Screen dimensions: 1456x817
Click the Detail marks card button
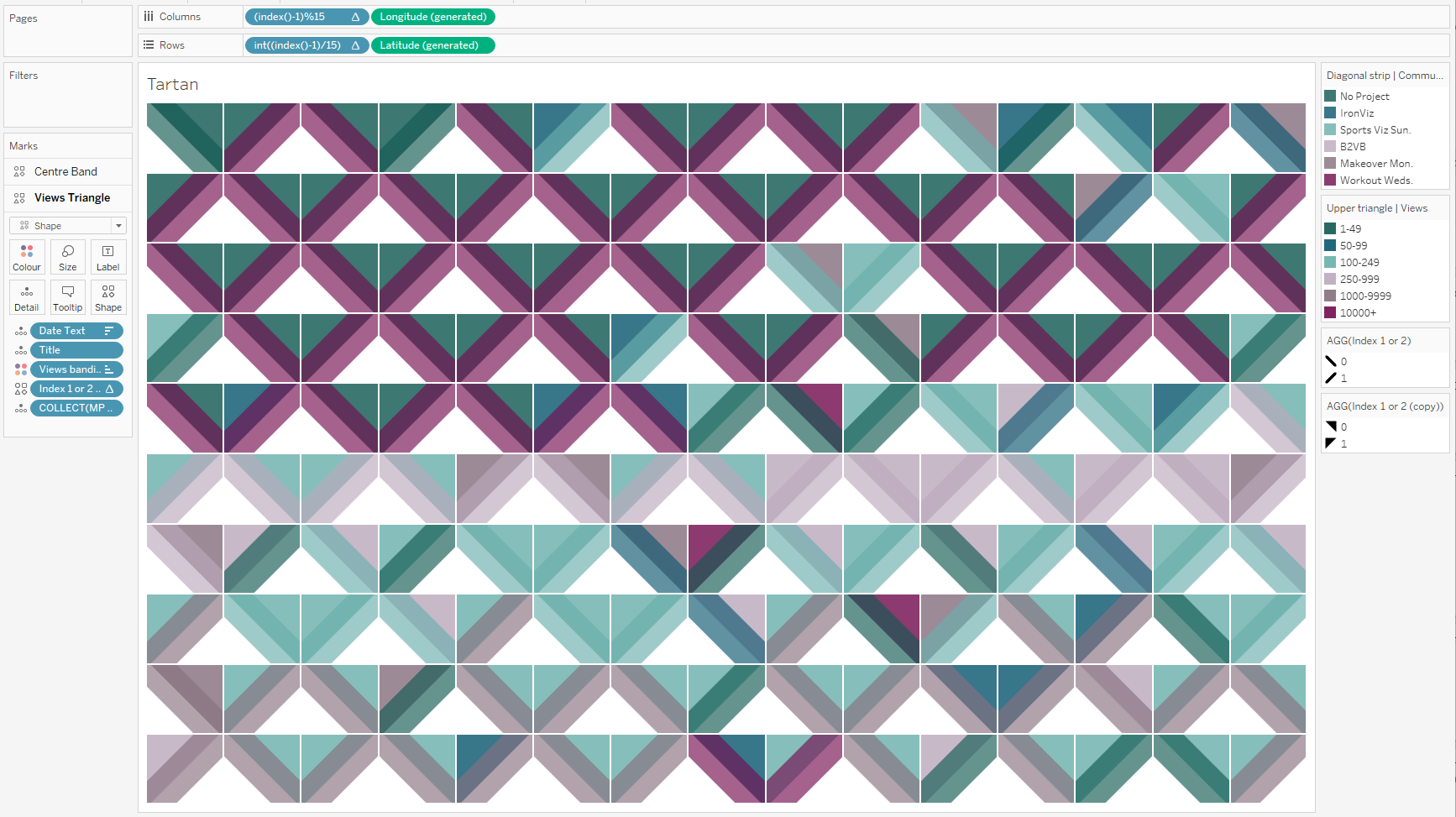(27, 297)
